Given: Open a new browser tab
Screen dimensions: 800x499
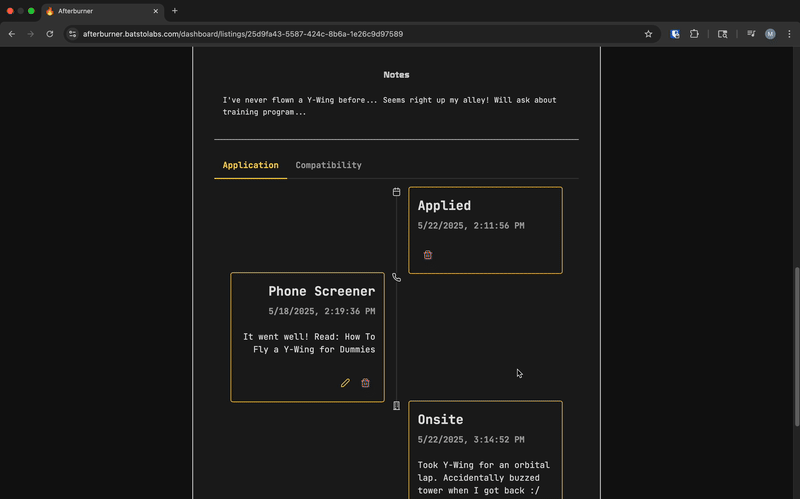Looking at the screenshot, I should pos(174,11).
